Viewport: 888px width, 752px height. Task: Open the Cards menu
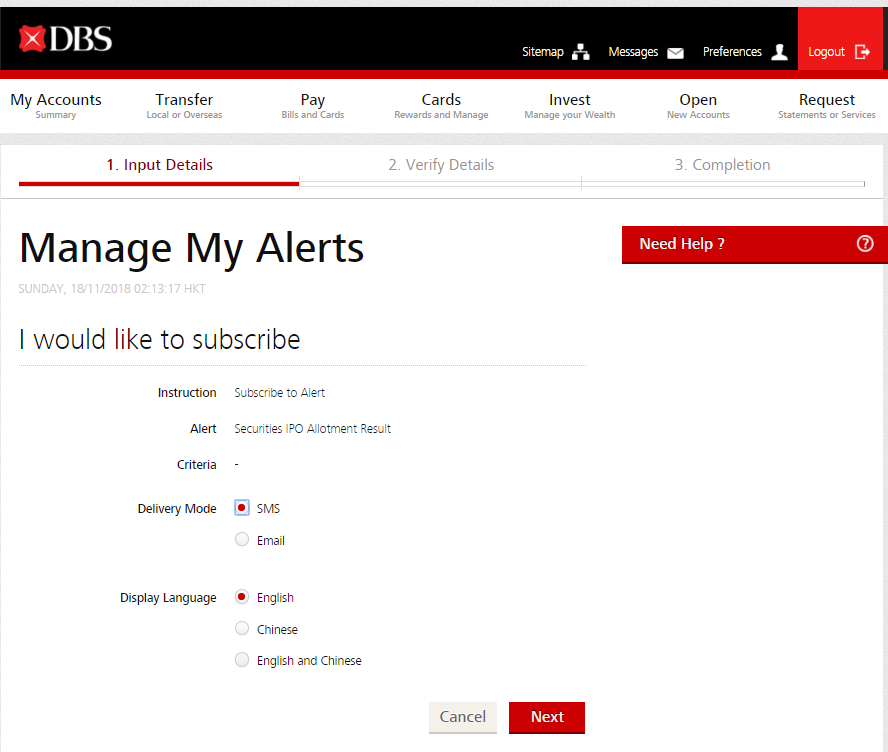[441, 105]
